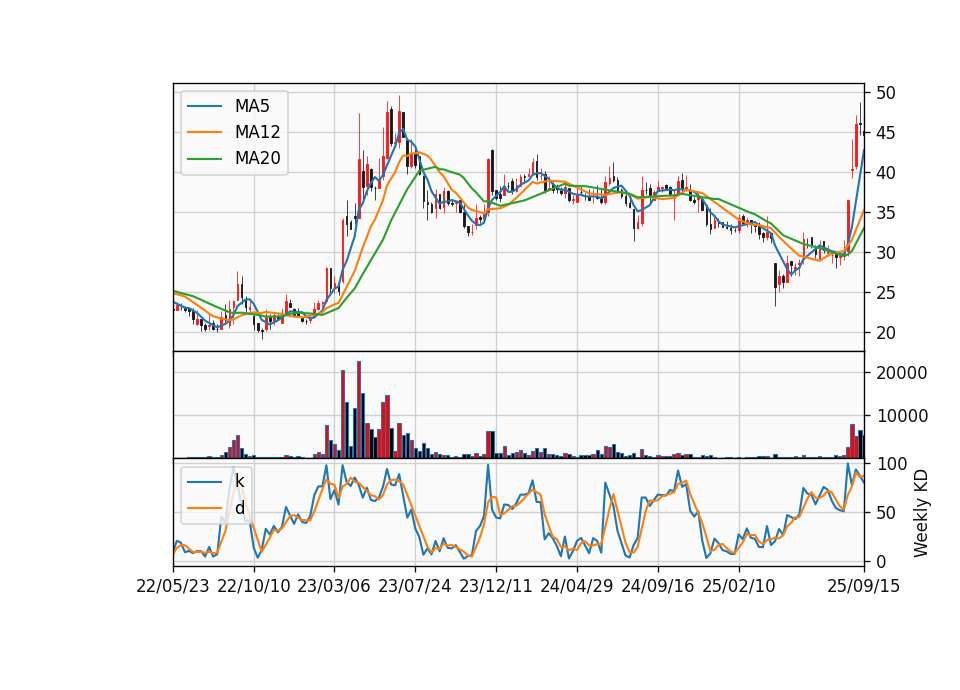Screen dimensions: 960x690
Task: Click the MA20 legend label
Action: coord(257,158)
